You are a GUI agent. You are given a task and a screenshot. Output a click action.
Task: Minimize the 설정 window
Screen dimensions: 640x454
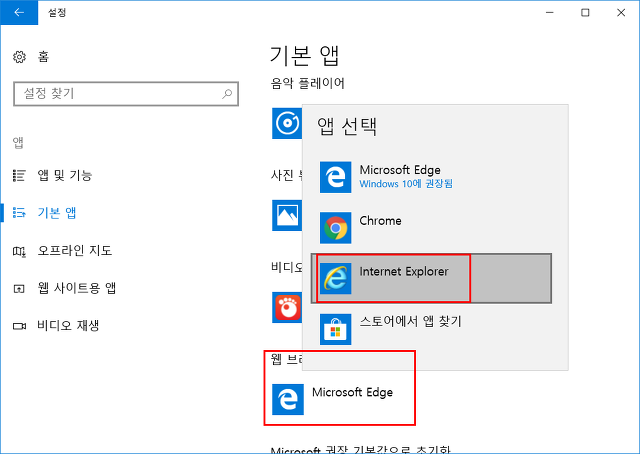(x=550, y=13)
